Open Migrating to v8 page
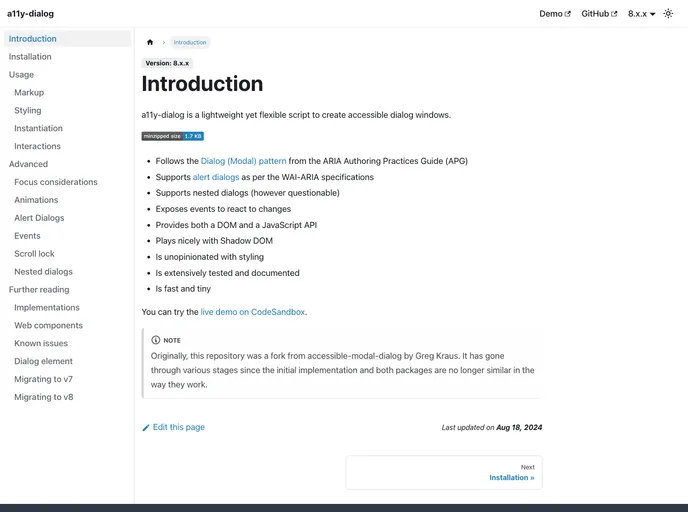688x512 pixels. pyautogui.click(x=43, y=397)
